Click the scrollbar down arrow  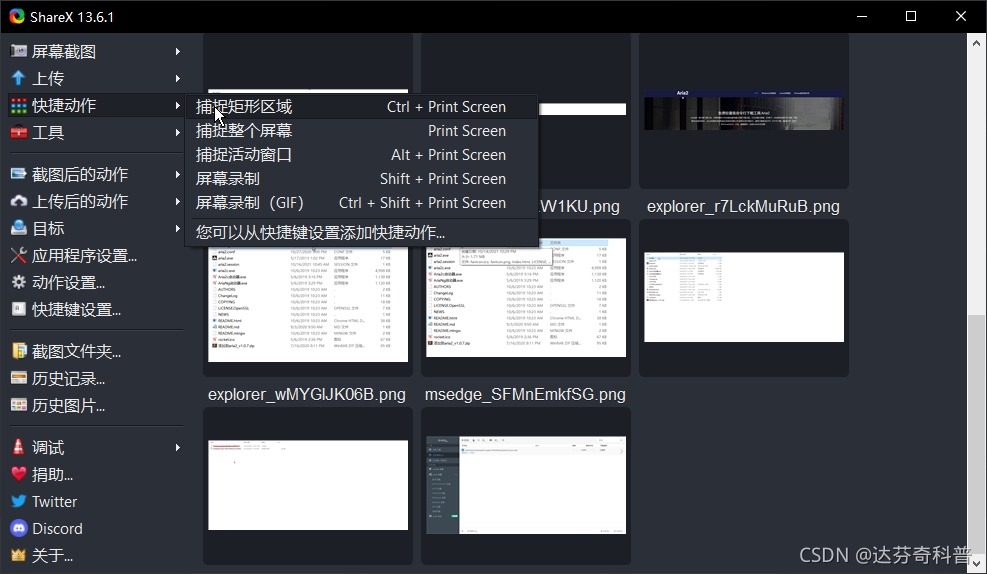976,563
